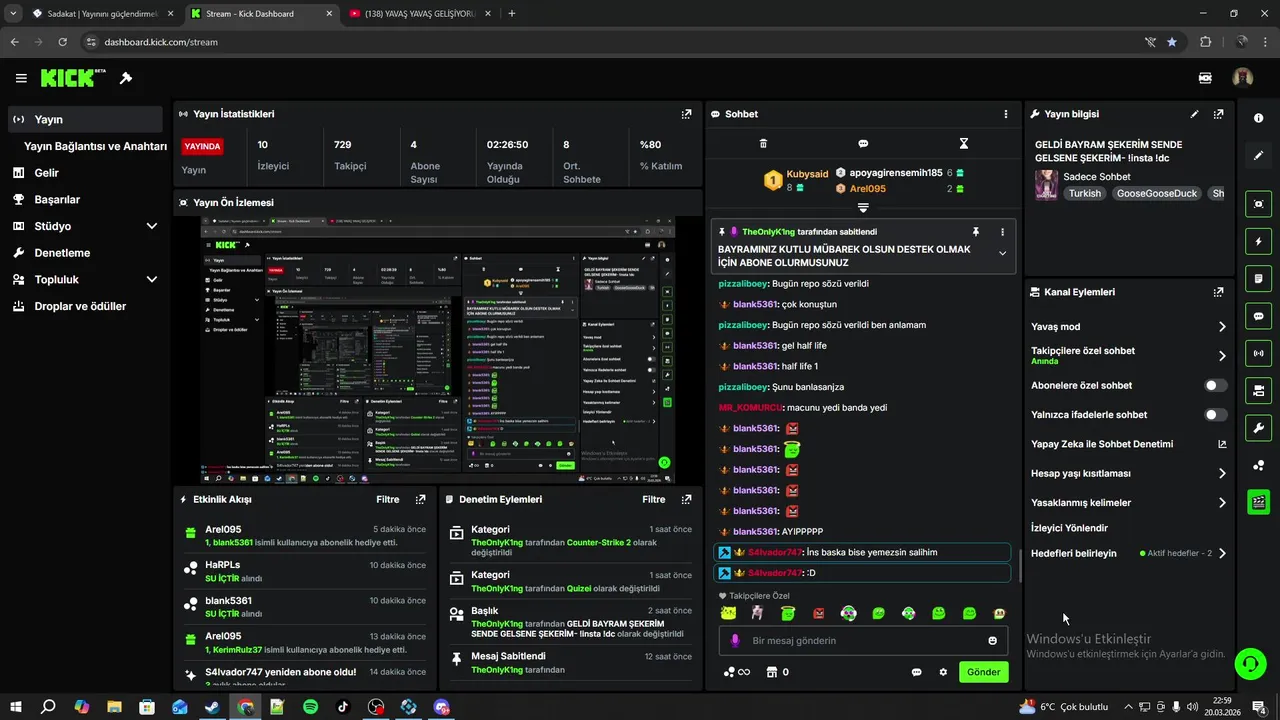The height and width of the screenshot is (720, 1280).
Task: Click the info icon in right sidebar
Action: coord(1258,118)
